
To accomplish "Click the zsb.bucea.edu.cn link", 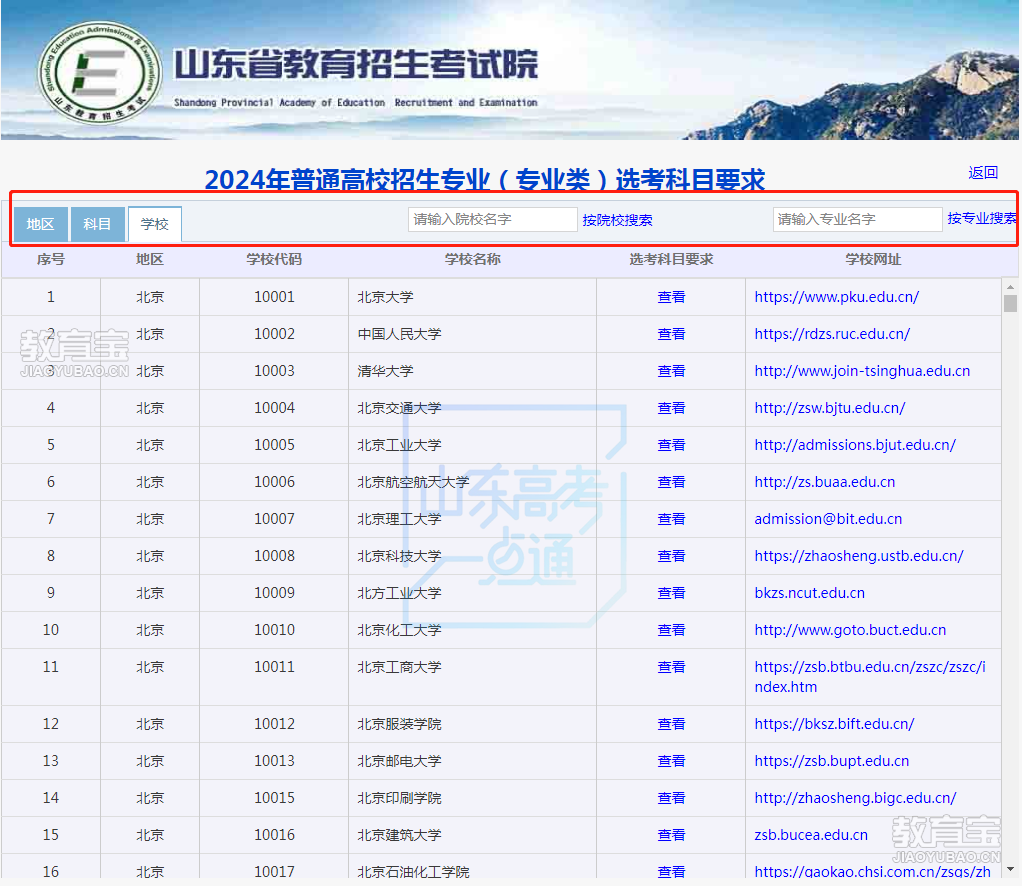I will tap(811, 835).
